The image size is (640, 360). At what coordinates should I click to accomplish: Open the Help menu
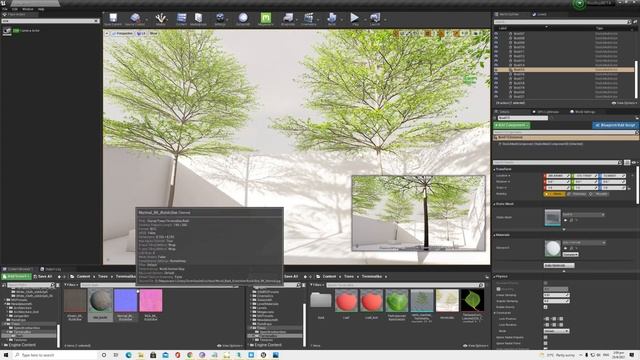tap(41, 9)
